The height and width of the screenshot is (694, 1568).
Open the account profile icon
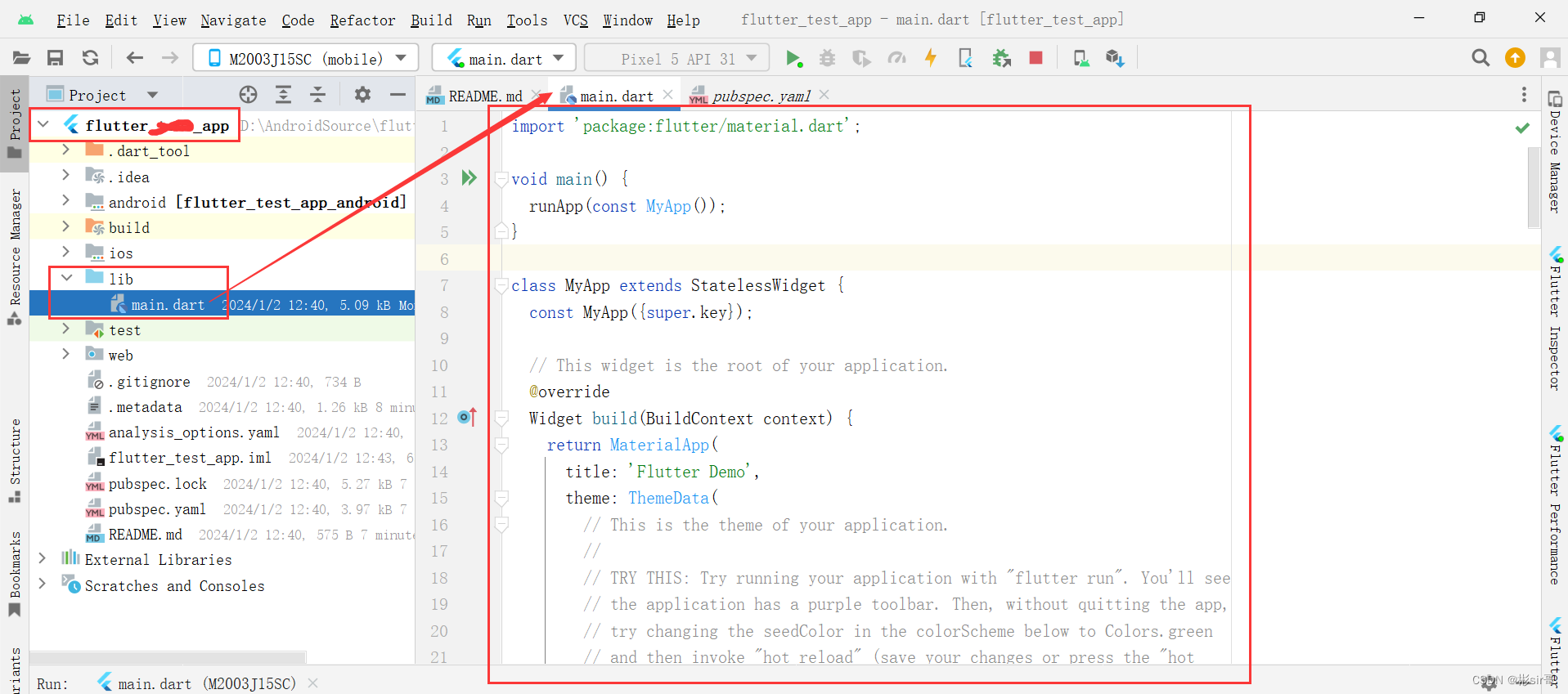[x=1550, y=58]
